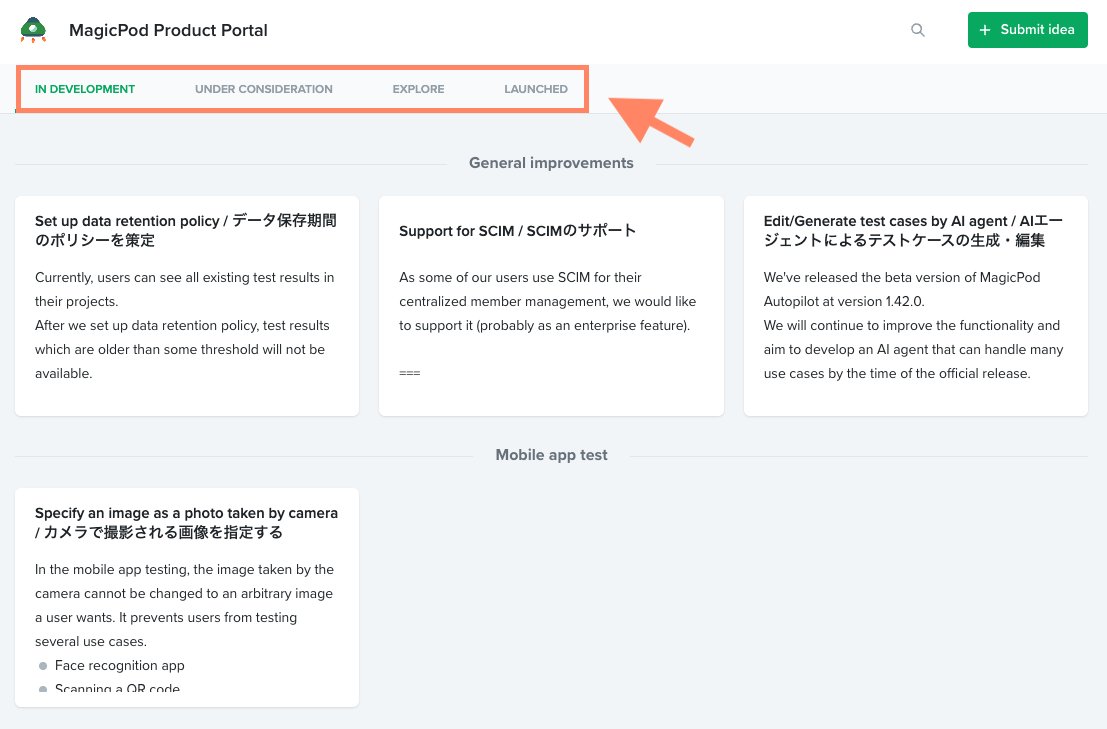Viewport: 1107px width, 729px height.
Task: Open the AI agent test case idea card
Action: coord(915,305)
